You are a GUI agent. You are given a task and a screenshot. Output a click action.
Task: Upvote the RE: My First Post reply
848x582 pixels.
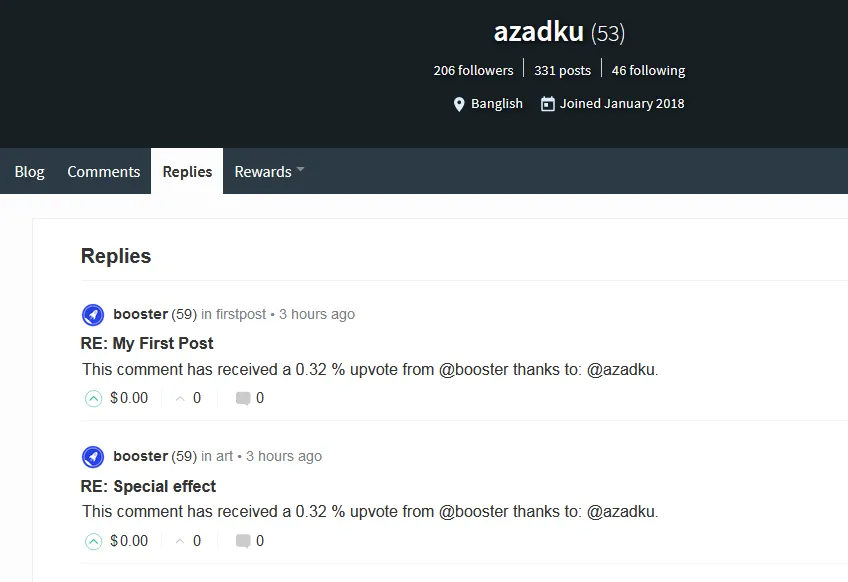coord(94,399)
